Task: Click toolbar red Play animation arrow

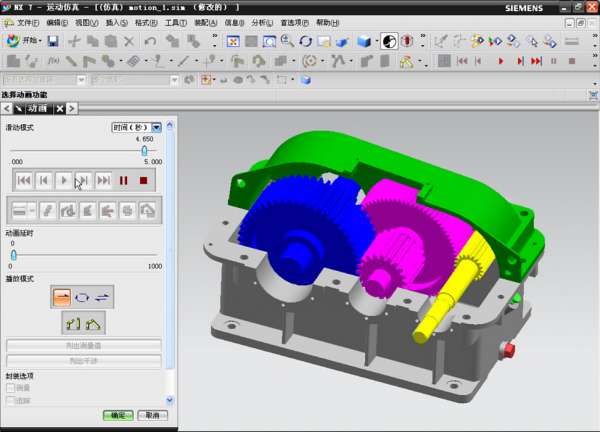Action: 501,61
